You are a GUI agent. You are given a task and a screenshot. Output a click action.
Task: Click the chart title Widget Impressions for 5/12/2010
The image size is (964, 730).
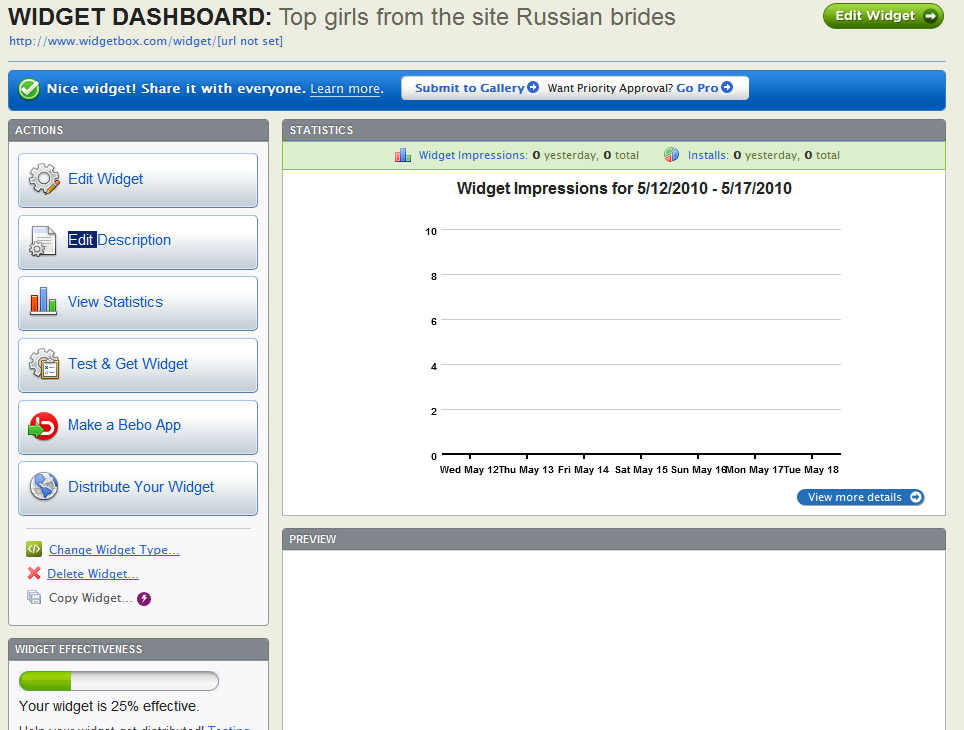(x=624, y=188)
